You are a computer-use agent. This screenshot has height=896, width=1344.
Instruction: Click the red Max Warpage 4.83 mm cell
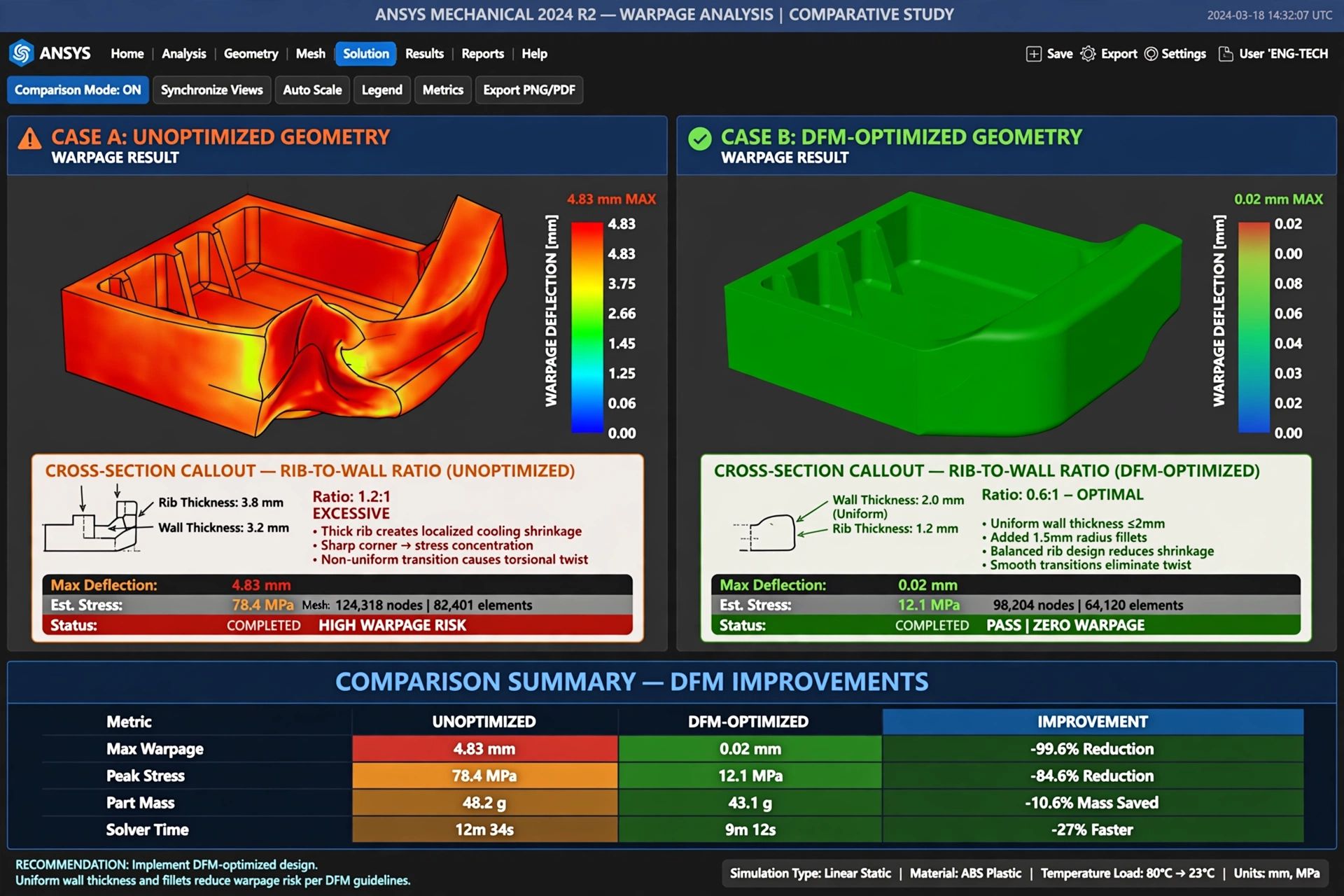pyautogui.click(x=484, y=748)
